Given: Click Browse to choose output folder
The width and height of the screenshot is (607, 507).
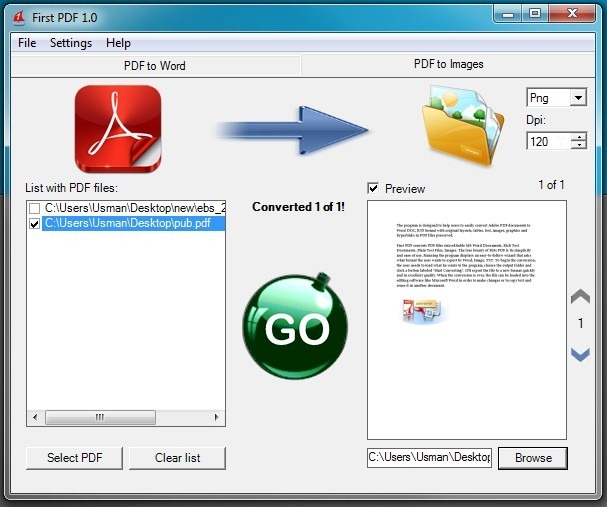Looking at the screenshot, I should point(533,458).
